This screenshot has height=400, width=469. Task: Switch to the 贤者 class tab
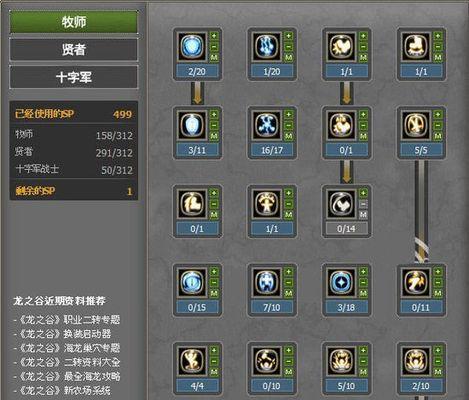pos(73,50)
